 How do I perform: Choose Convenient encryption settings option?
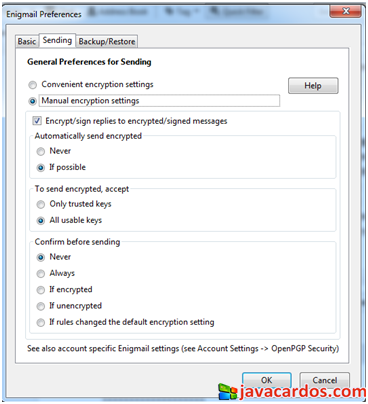coord(32,85)
